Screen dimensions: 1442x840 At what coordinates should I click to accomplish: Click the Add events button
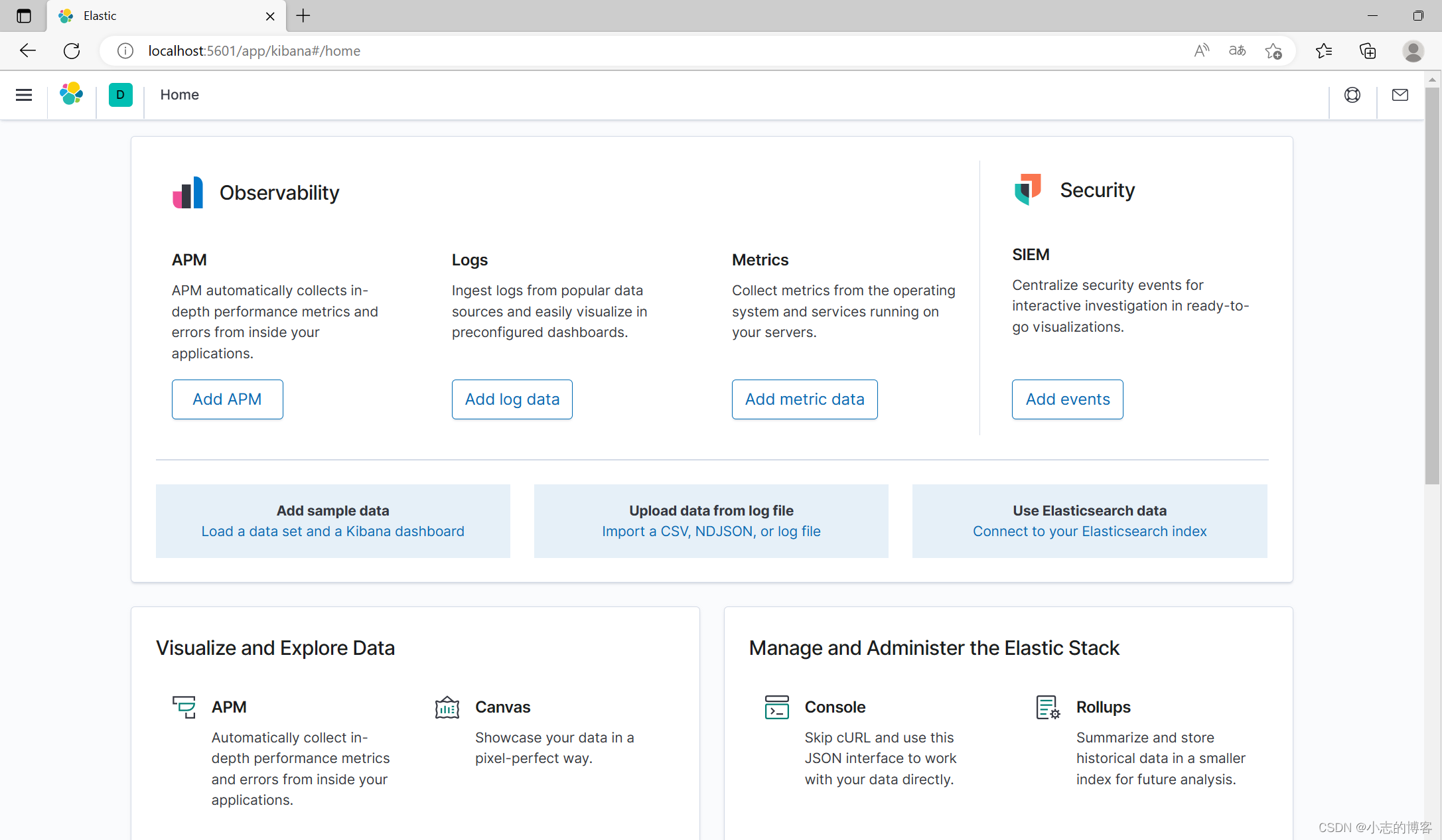click(x=1067, y=399)
